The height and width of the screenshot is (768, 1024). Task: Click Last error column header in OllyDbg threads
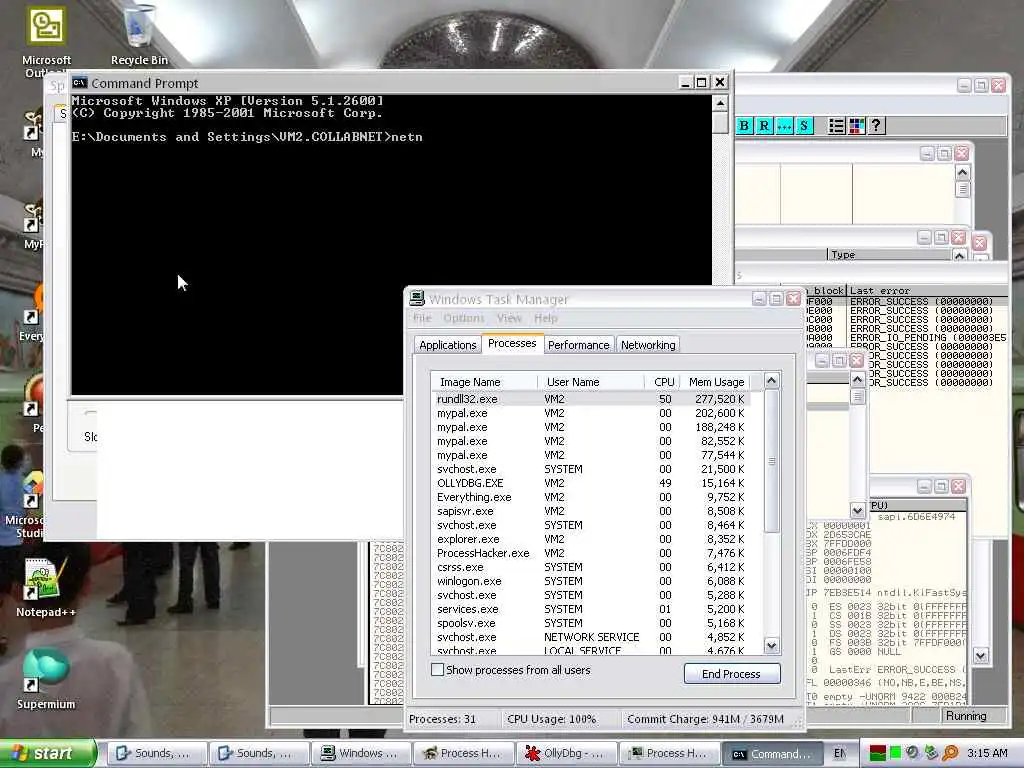pos(927,291)
